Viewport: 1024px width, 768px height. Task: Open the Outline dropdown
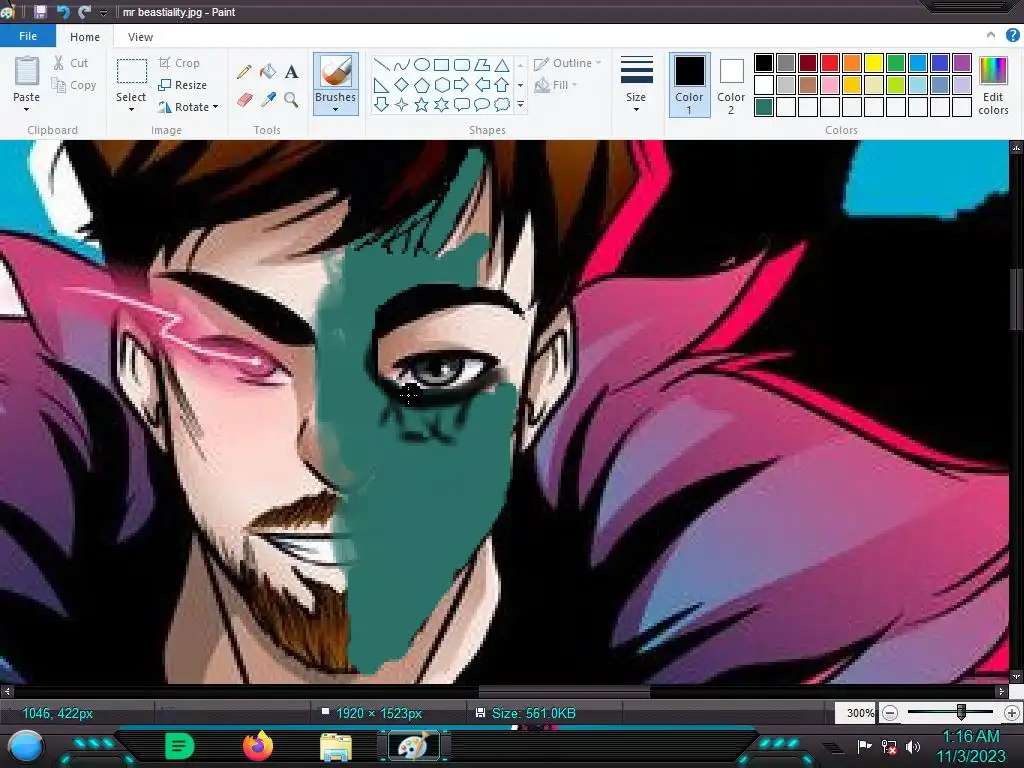568,63
